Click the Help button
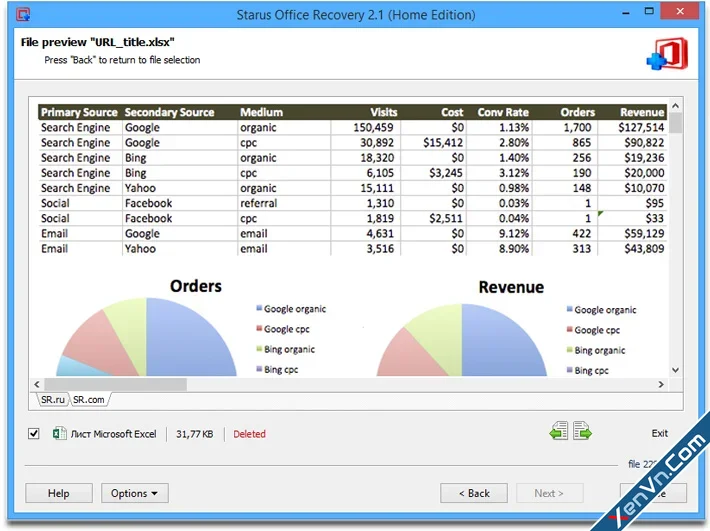The image size is (710, 531). [x=59, y=493]
